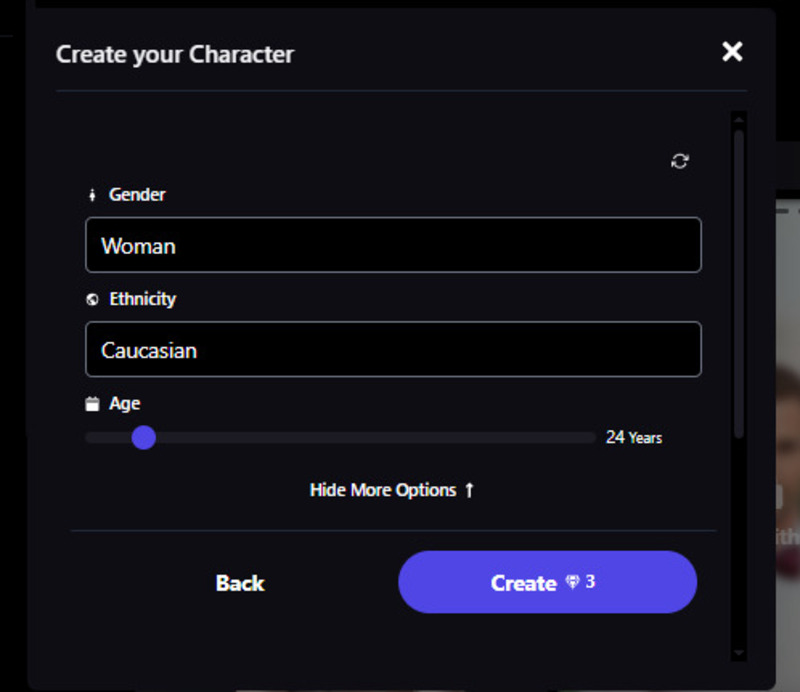The width and height of the screenshot is (800, 692).
Task: Go back using the Back button
Action: click(x=239, y=582)
